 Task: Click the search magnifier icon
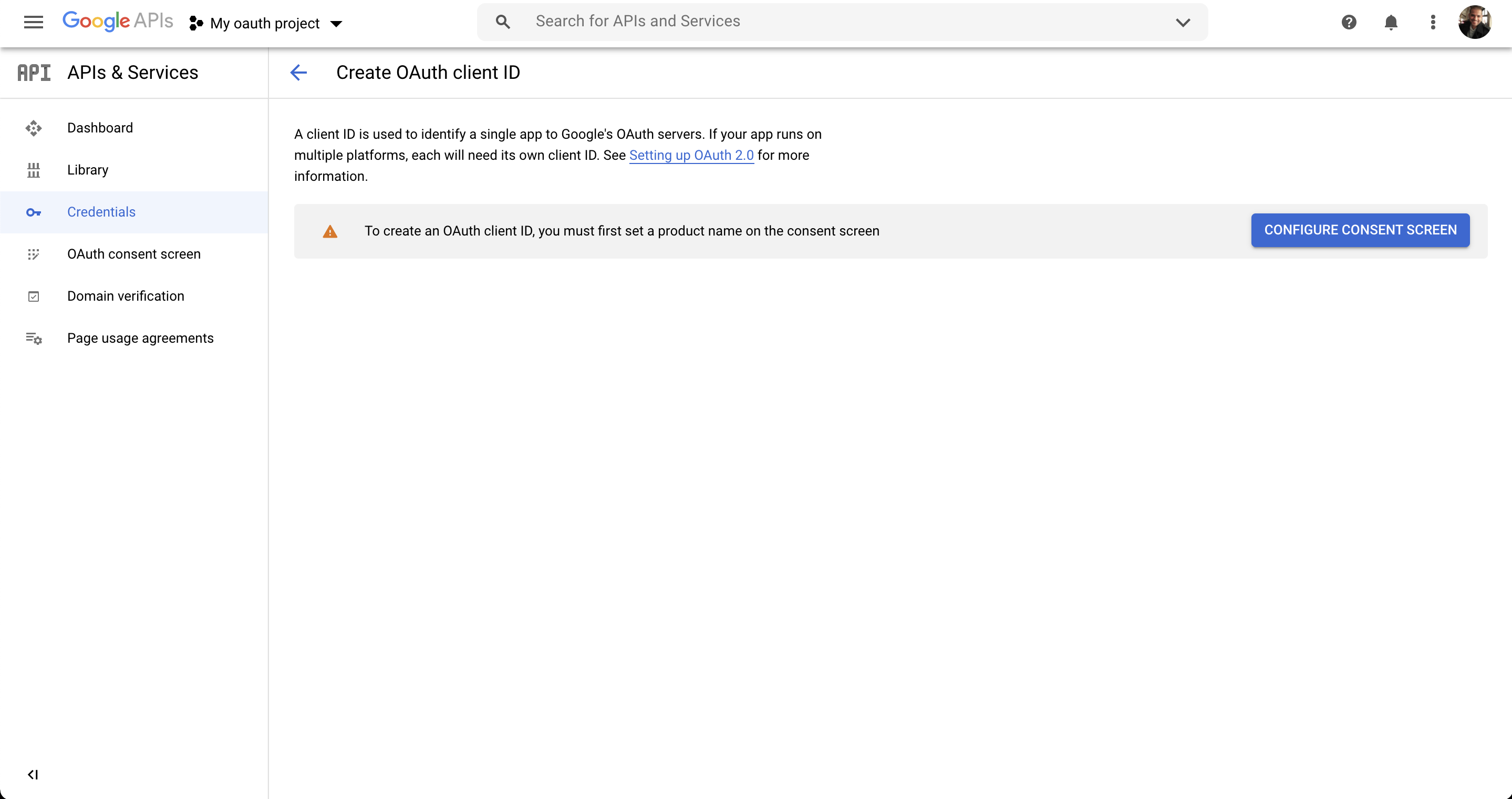(x=502, y=22)
